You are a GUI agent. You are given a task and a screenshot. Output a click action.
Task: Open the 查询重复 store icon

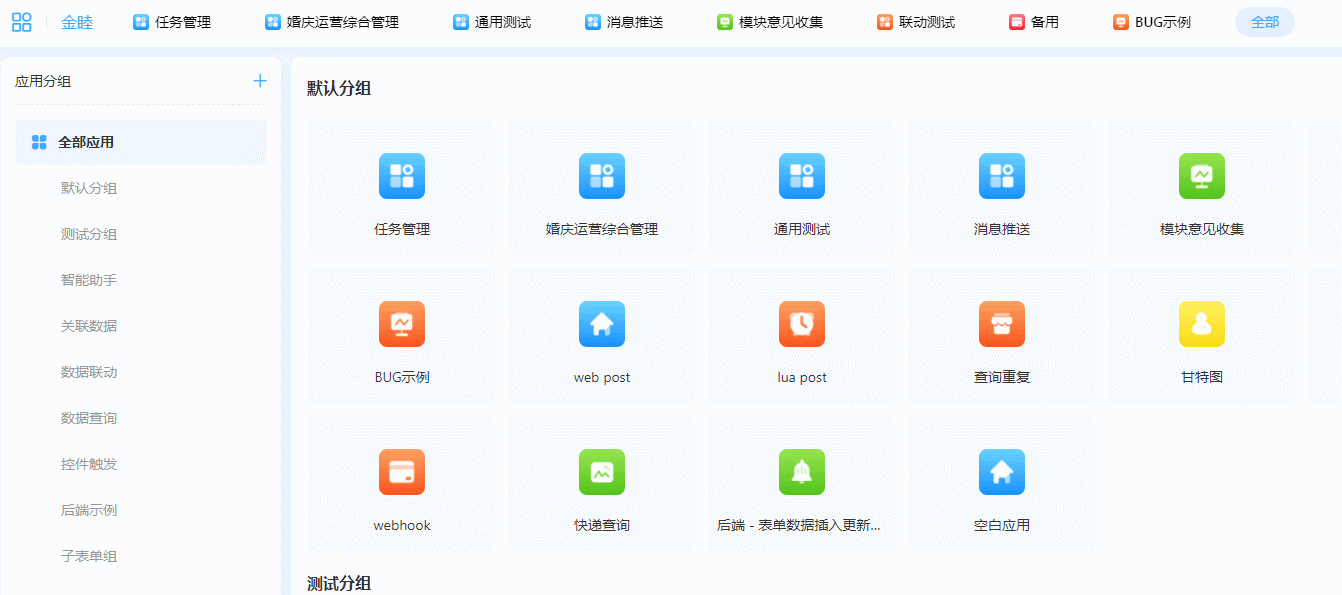(x=1002, y=324)
